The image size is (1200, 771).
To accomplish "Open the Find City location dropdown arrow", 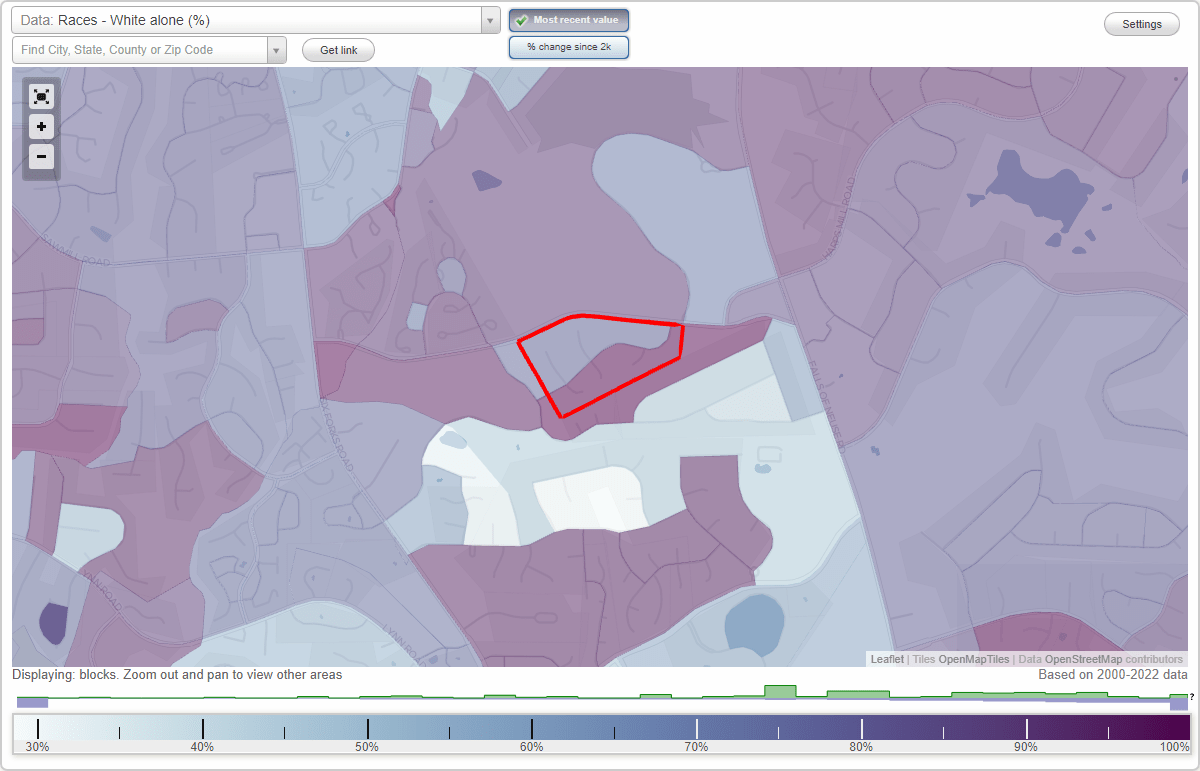I will pos(276,49).
